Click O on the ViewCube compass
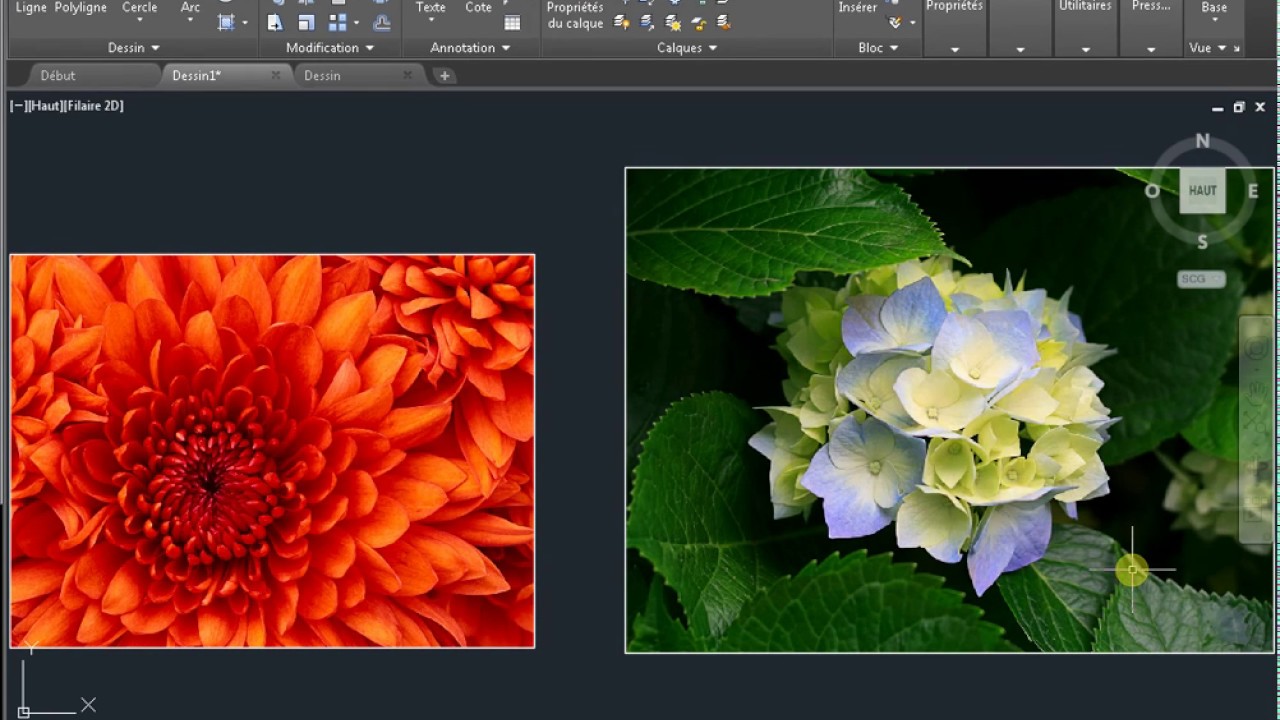Viewport: 1280px width, 720px height. 1152,191
